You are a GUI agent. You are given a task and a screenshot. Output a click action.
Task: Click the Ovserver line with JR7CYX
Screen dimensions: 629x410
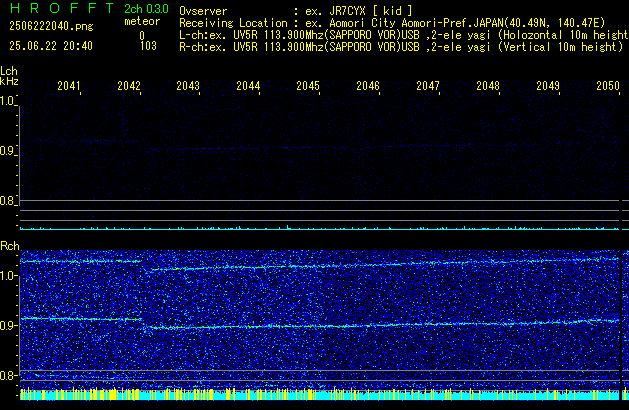tap(296, 11)
